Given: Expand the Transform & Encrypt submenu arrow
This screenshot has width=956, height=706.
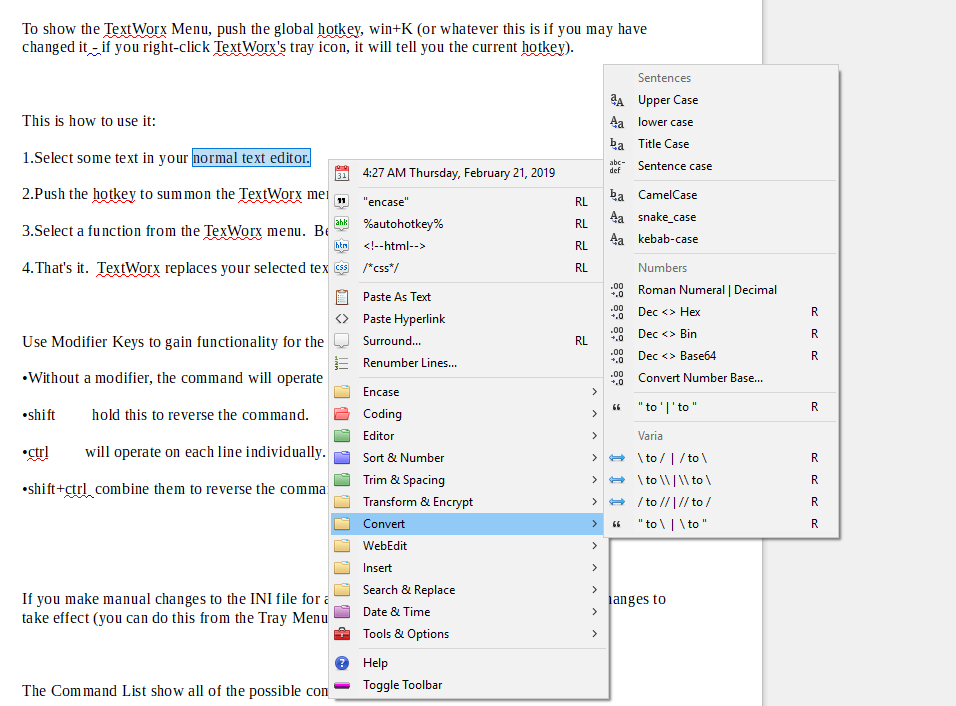Looking at the screenshot, I should 594,502.
